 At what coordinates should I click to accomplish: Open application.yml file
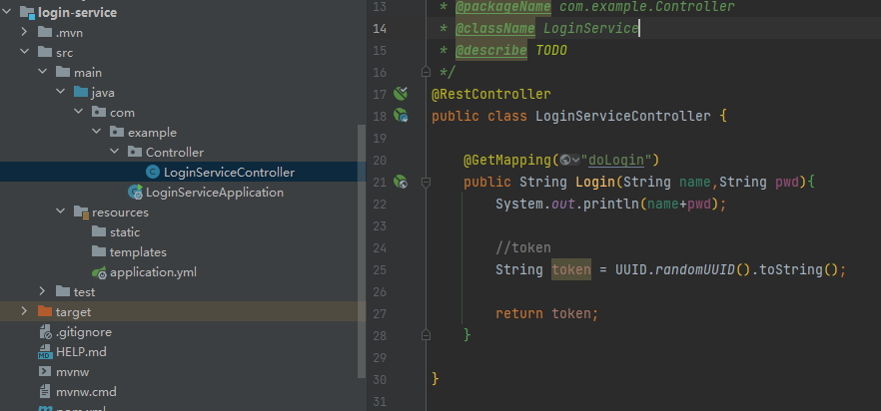pyautogui.click(x=153, y=273)
